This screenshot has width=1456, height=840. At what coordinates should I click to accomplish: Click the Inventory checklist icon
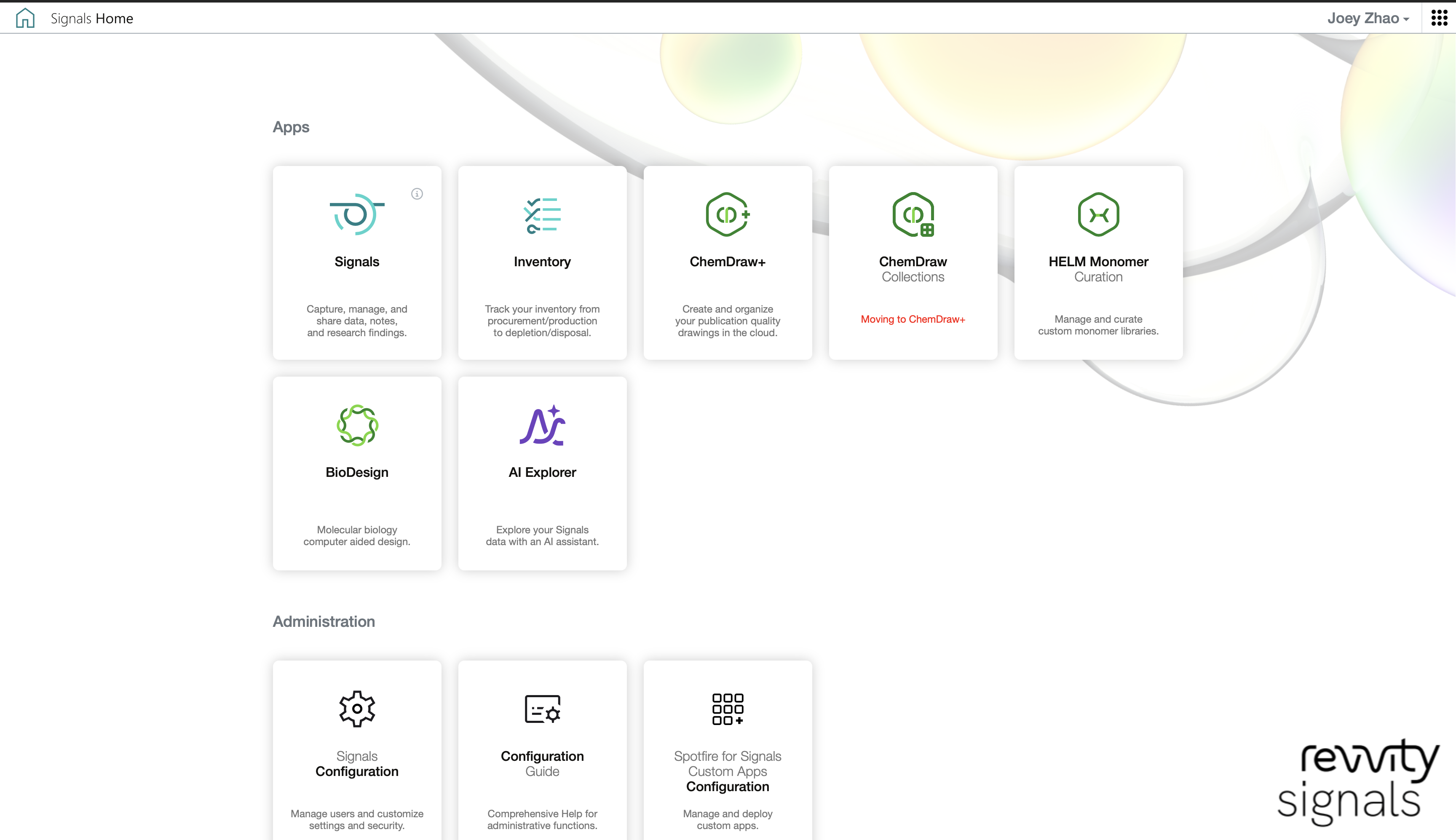tap(542, 215)
